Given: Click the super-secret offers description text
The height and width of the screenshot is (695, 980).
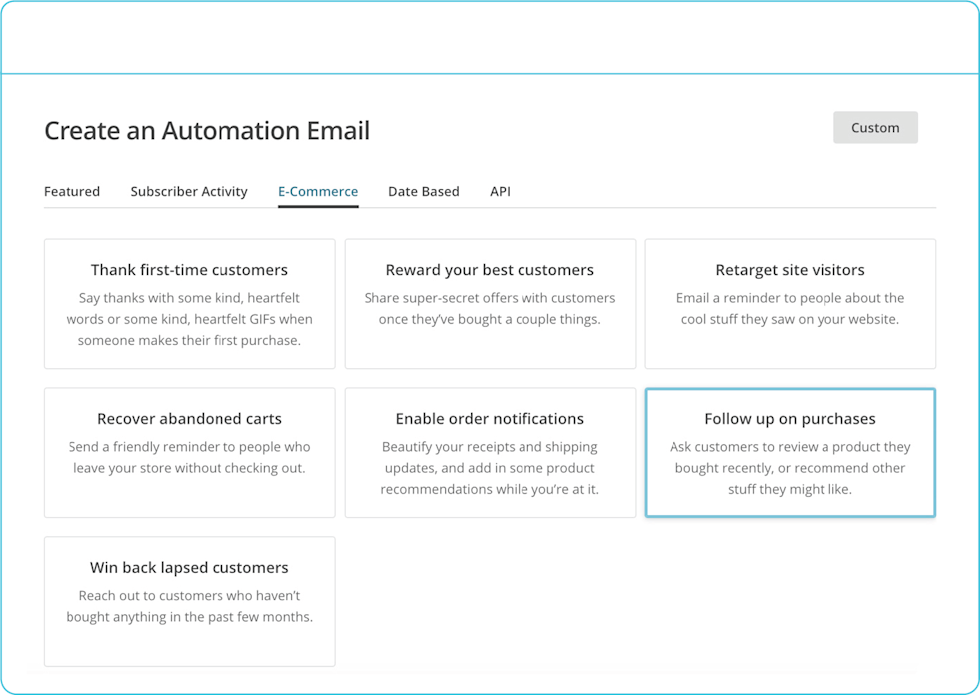Looking at the screenshot, I should (490, 309).
